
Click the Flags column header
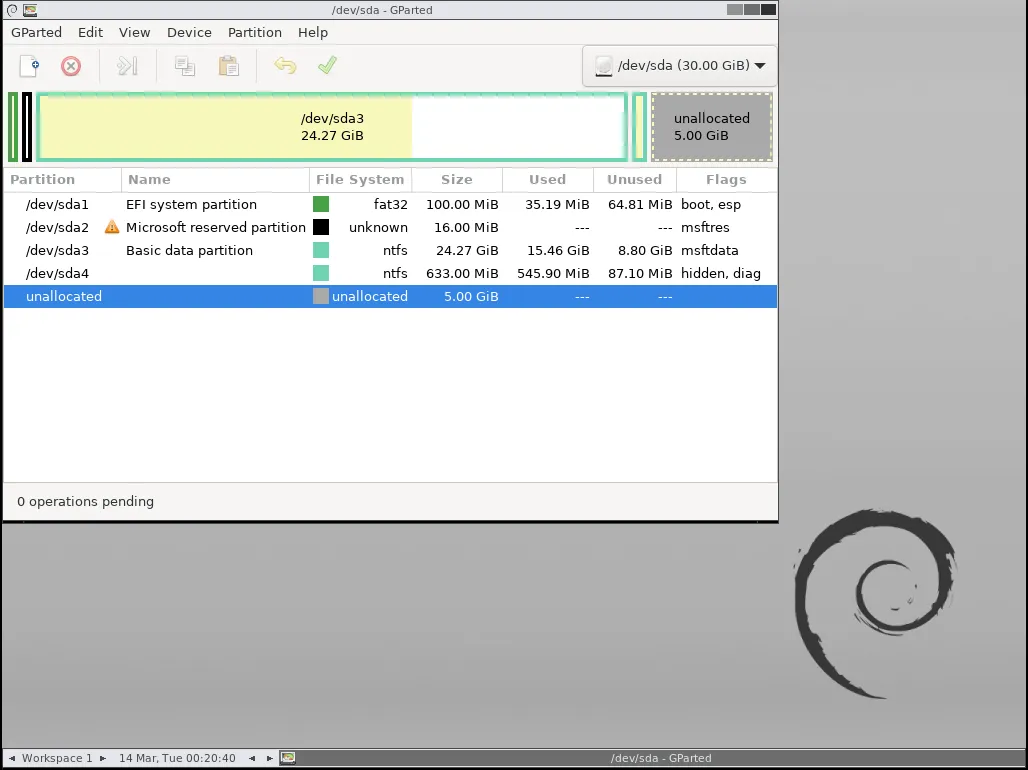pyautogui.click(x=725, y=180)
